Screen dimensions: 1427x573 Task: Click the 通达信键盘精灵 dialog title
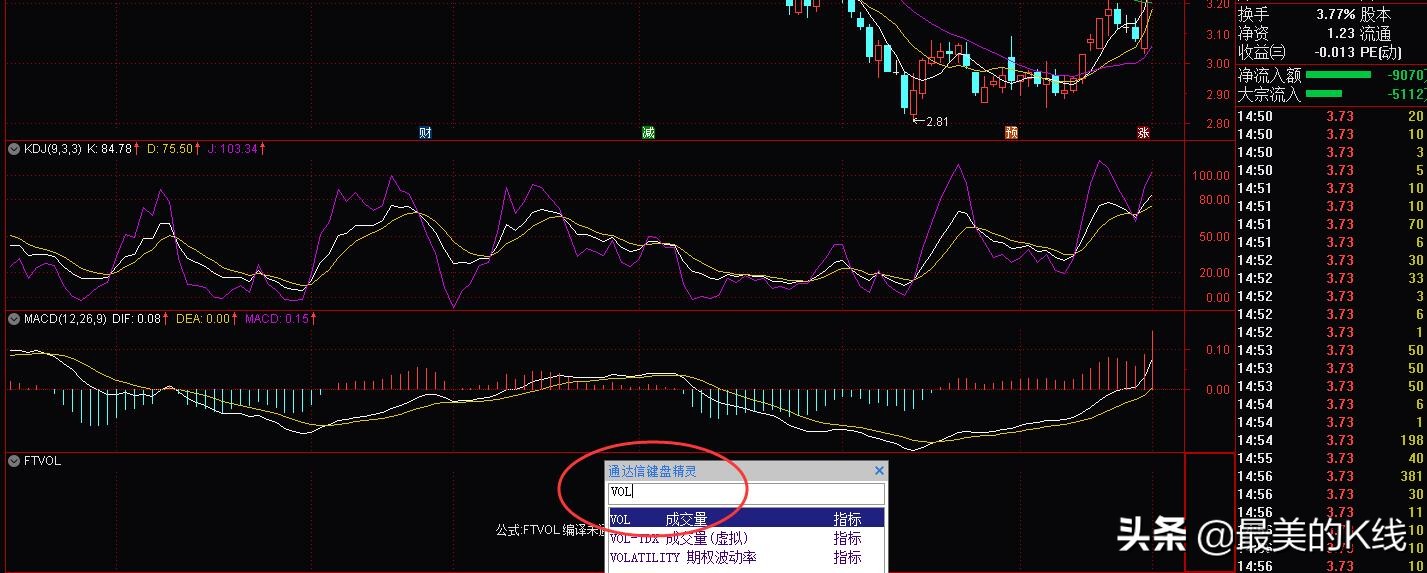click(x=652, y=471)
